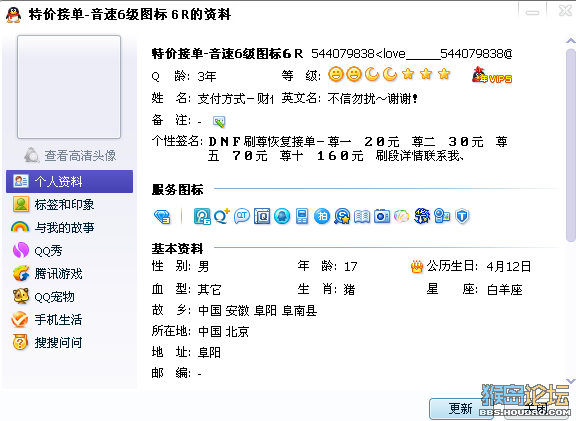The height and width of the screenshot is (421, 576).
Task: Click the vertical scrollbar thumb
Action: click(571, 145)
